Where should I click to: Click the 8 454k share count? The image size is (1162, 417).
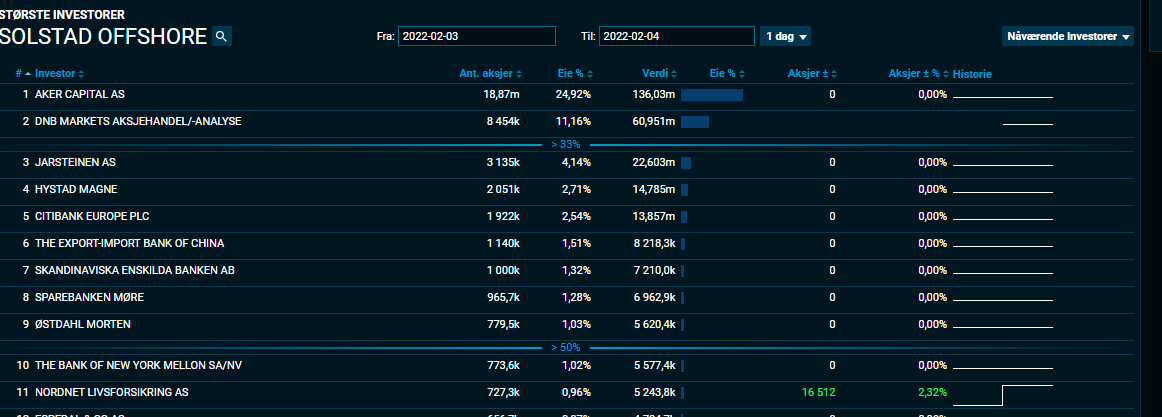(x=503, y=121)
